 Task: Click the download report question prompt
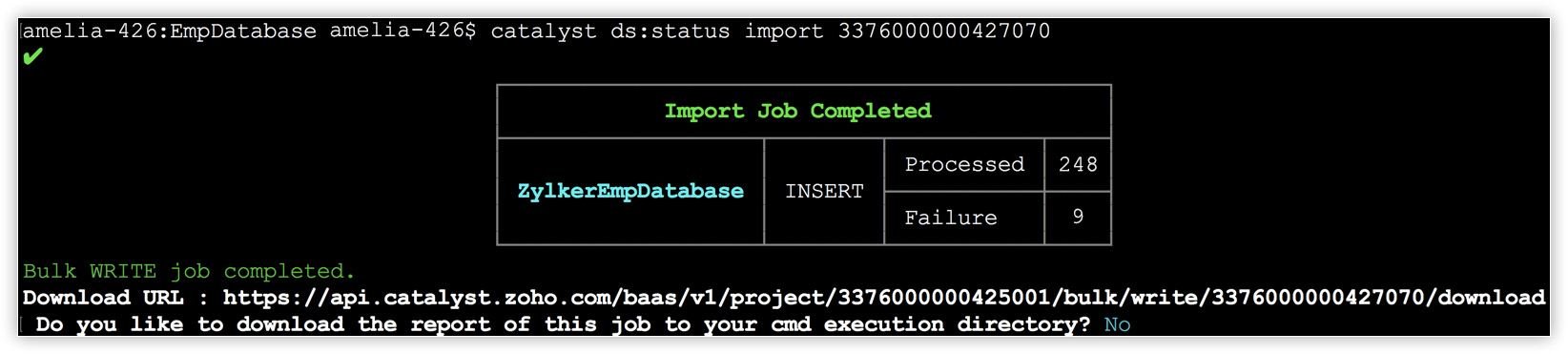(x=563, y=324)
